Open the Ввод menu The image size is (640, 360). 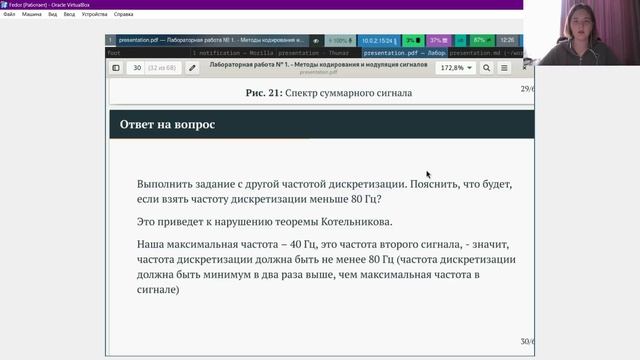pyautogui.click(x=69, y=14)
